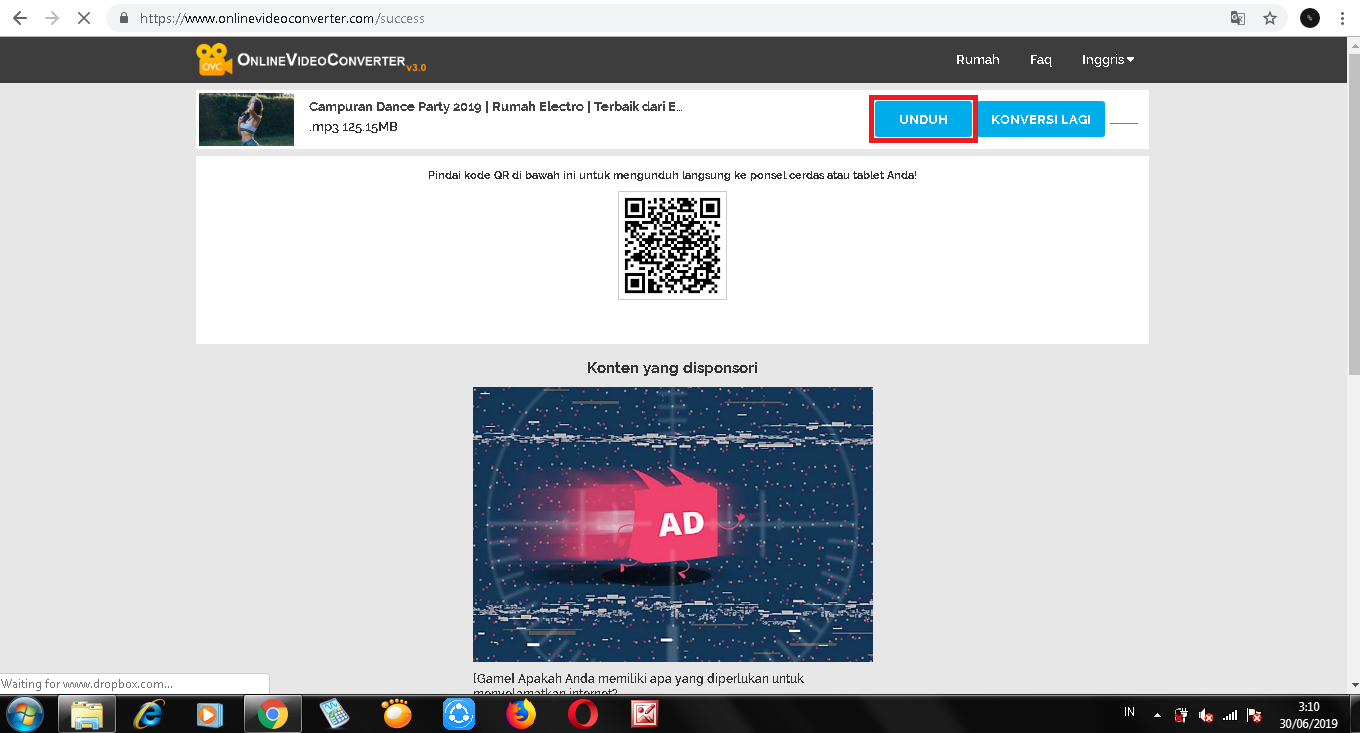Launch Firefox from the taskbar
The image size is (1360, 733).
point(521,714)
